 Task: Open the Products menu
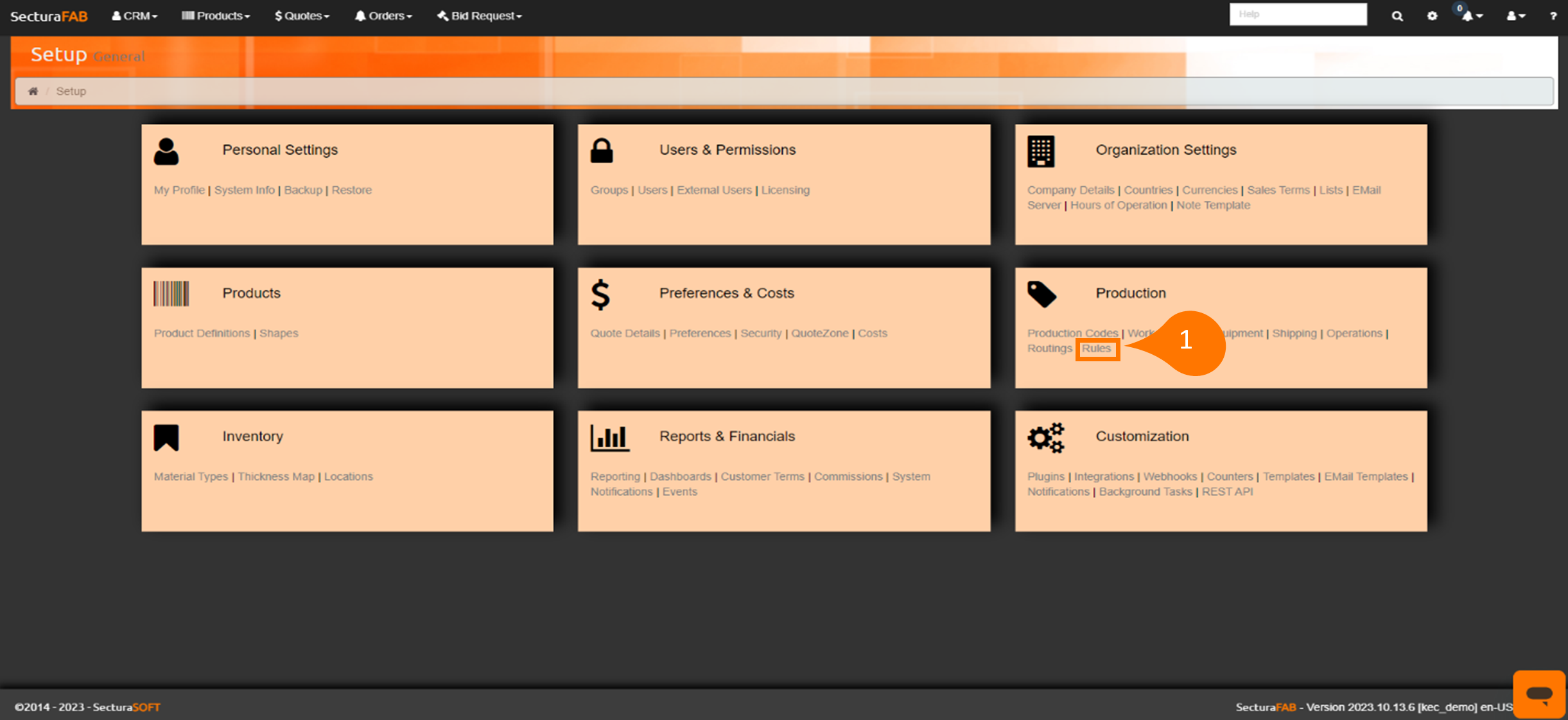click(216, 16)
